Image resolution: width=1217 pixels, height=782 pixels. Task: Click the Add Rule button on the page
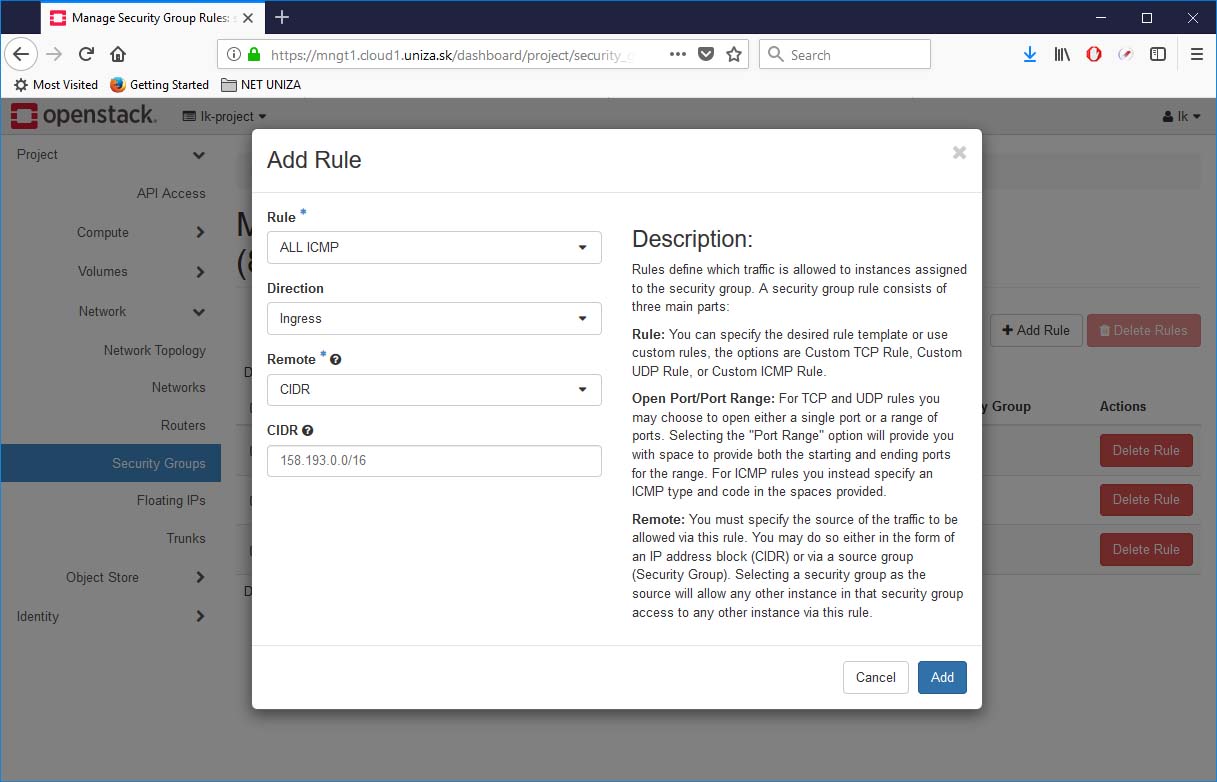pyautogui.click(x=1036, y=330)
